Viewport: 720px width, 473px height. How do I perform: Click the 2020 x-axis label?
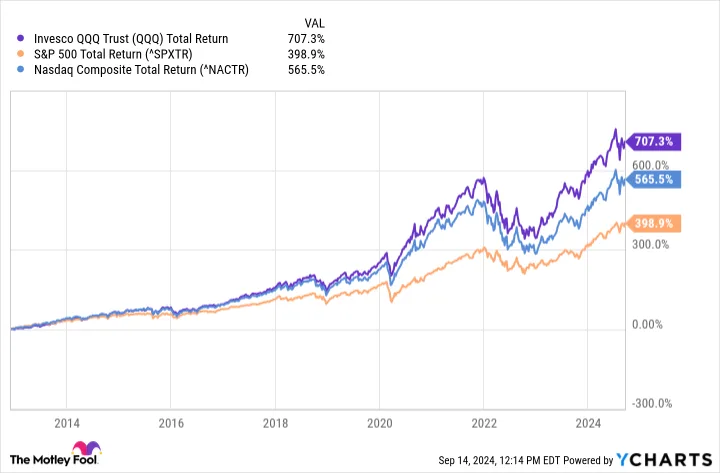coord(379,423)
